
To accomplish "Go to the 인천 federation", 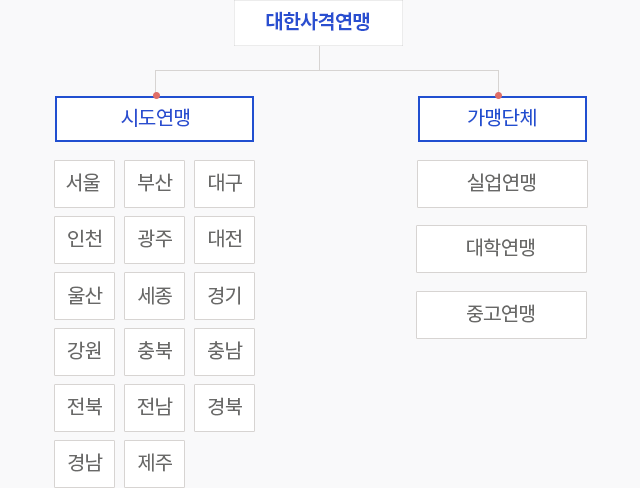I will click(84, 240).
